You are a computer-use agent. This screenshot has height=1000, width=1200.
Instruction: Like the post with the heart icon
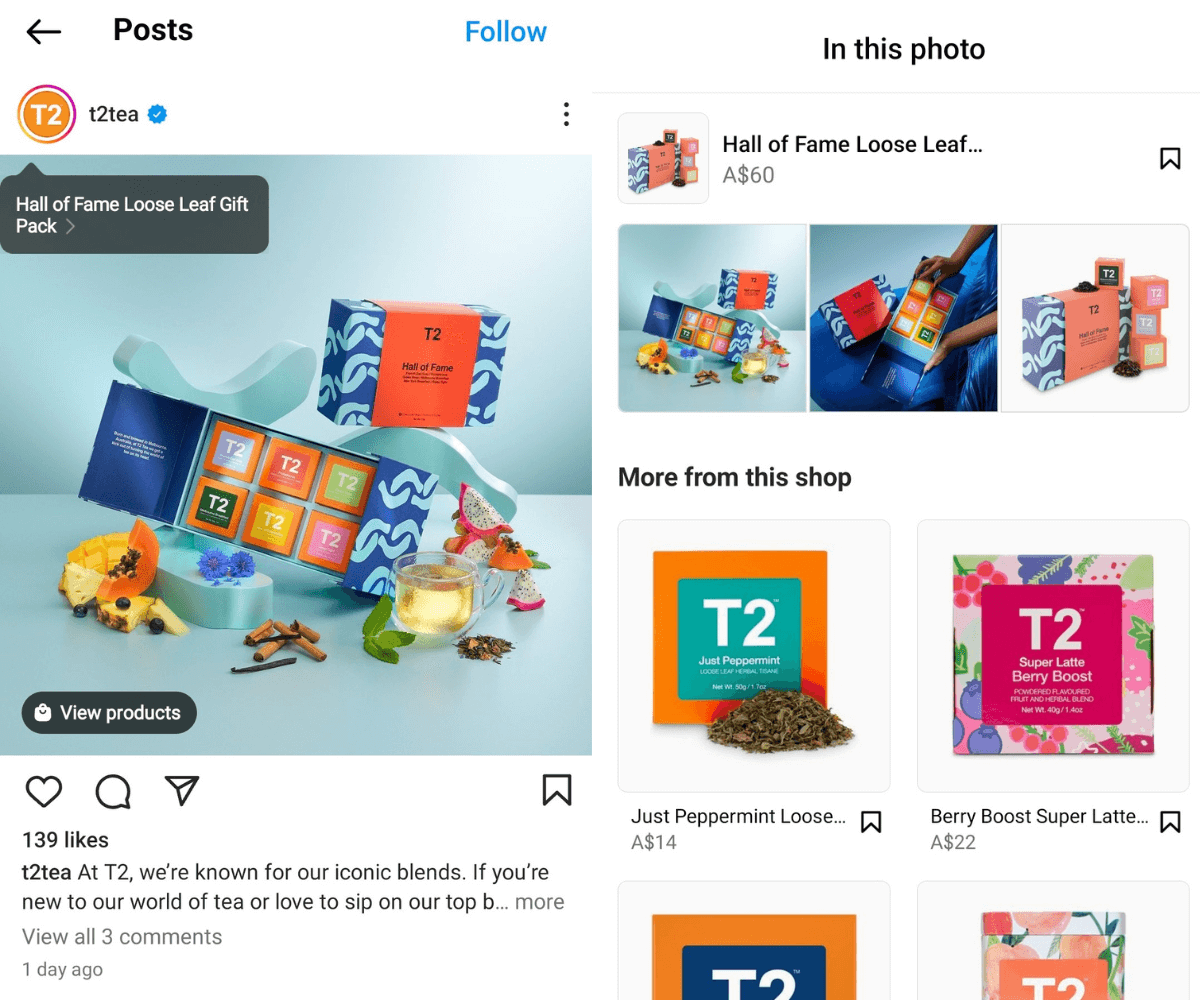44,791
